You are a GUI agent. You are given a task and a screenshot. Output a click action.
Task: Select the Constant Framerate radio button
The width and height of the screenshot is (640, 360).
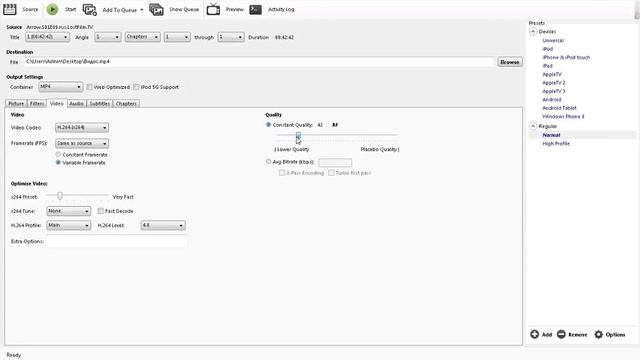click(58, 155)
